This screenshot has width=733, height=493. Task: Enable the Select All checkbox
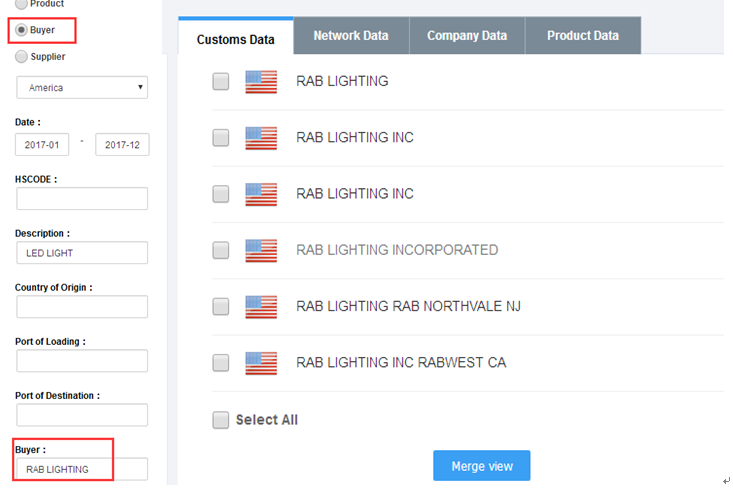click(221, 420)
